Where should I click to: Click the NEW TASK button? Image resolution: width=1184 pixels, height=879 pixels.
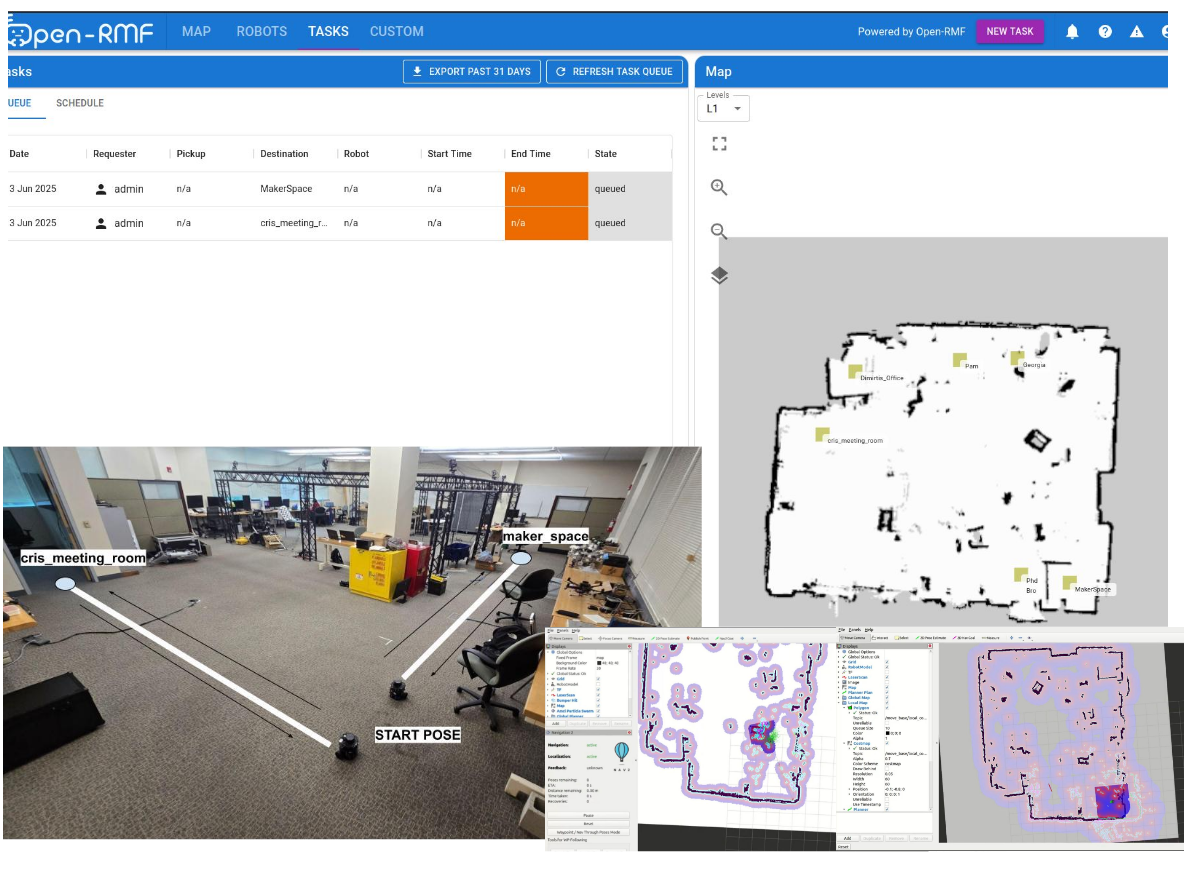click(1009, 32)
